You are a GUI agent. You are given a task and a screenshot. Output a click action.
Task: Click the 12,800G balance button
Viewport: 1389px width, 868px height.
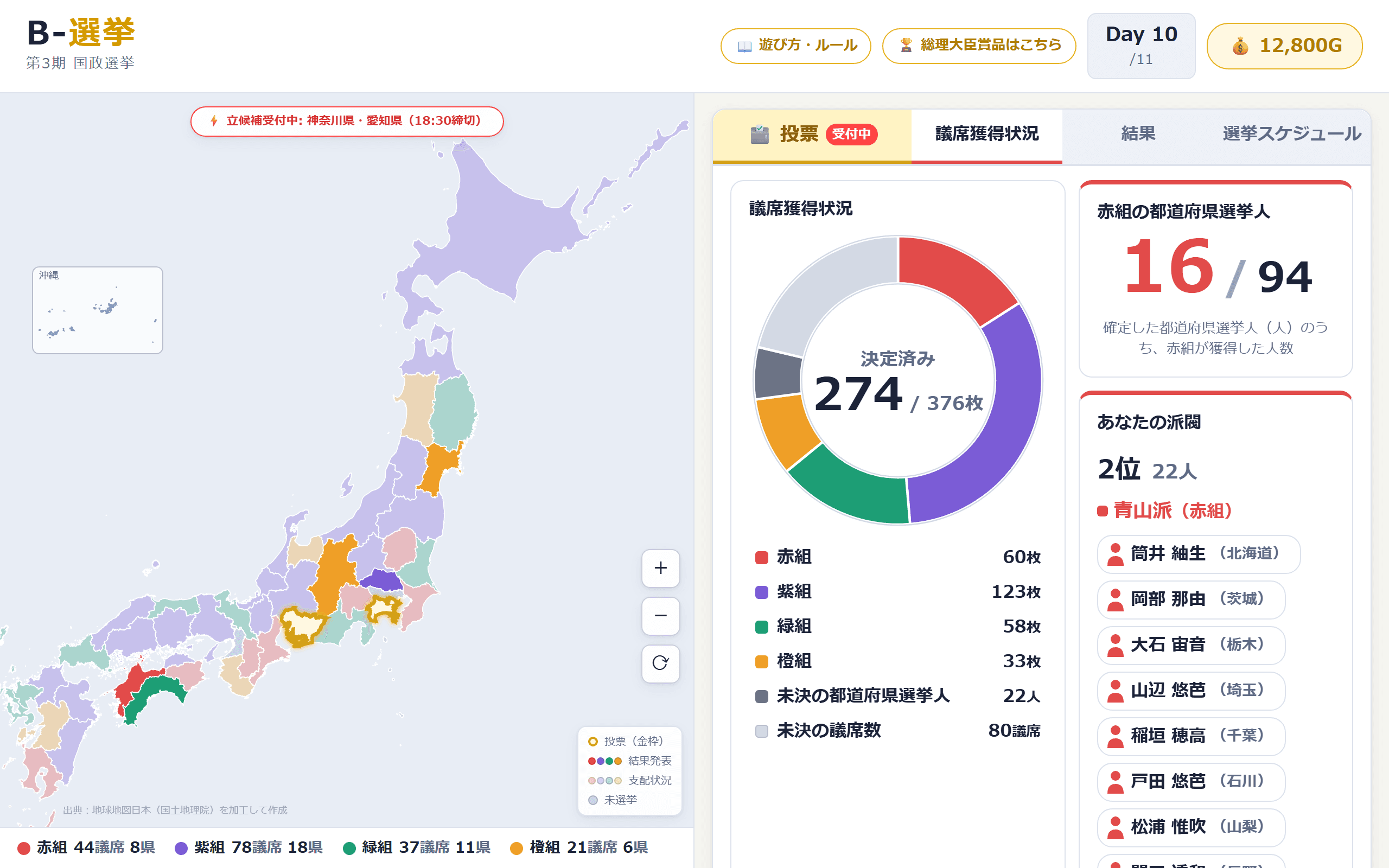1284,46
